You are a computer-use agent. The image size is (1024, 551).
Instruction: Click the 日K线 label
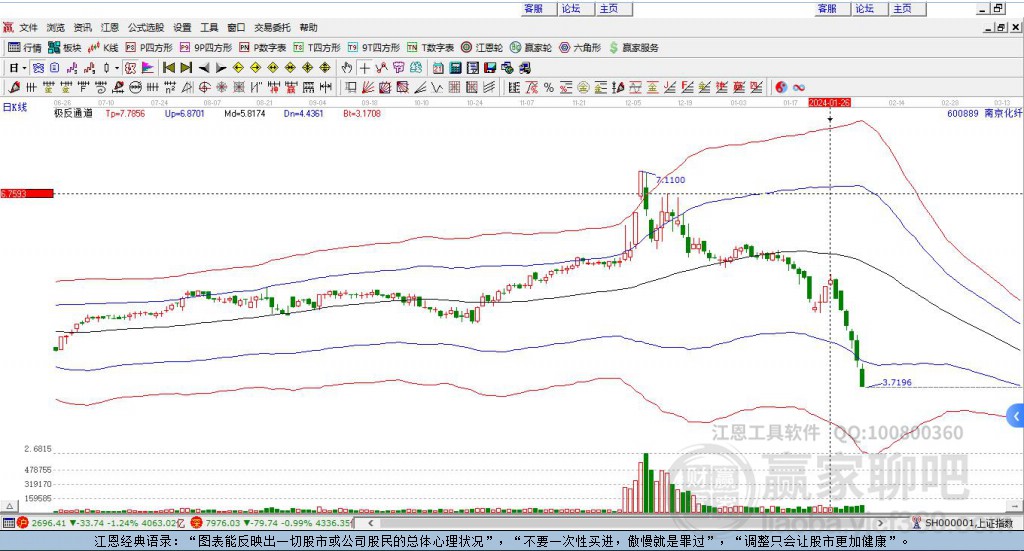(x=15, y=107)
